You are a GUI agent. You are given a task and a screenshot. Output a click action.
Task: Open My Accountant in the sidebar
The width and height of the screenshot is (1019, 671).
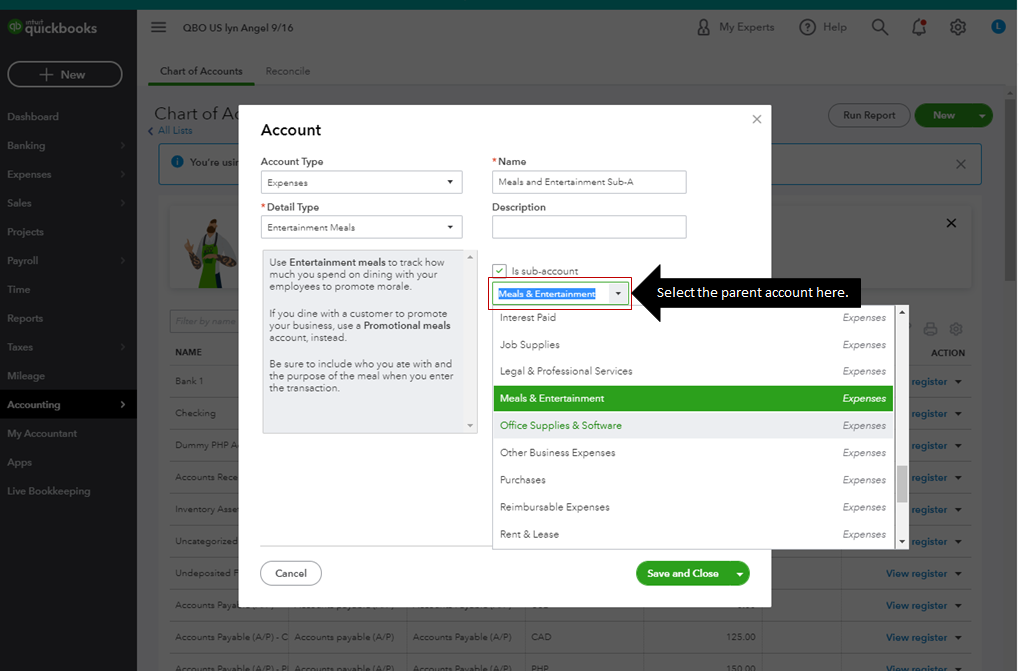(42, 433)
